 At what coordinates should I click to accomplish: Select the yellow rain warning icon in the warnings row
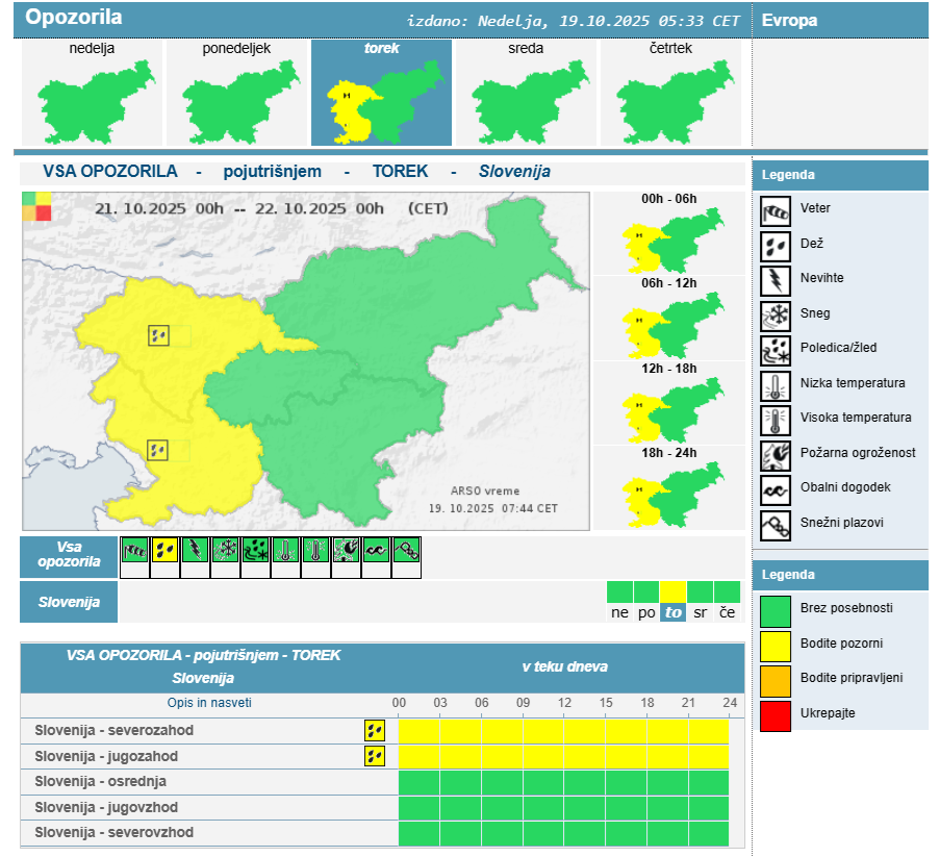click(164, 550)
